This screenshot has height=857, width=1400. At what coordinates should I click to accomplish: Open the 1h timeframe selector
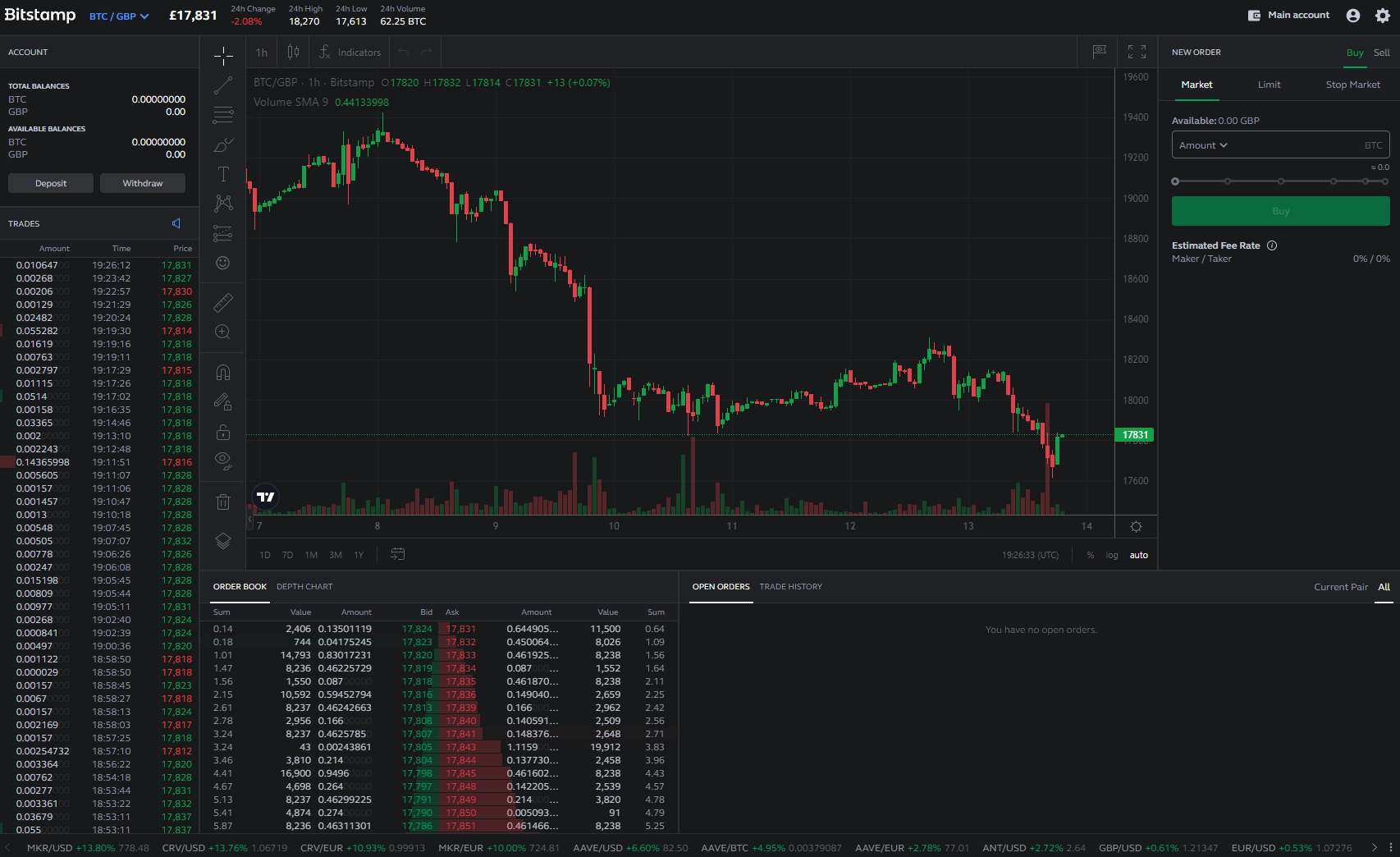click(262, 53)
